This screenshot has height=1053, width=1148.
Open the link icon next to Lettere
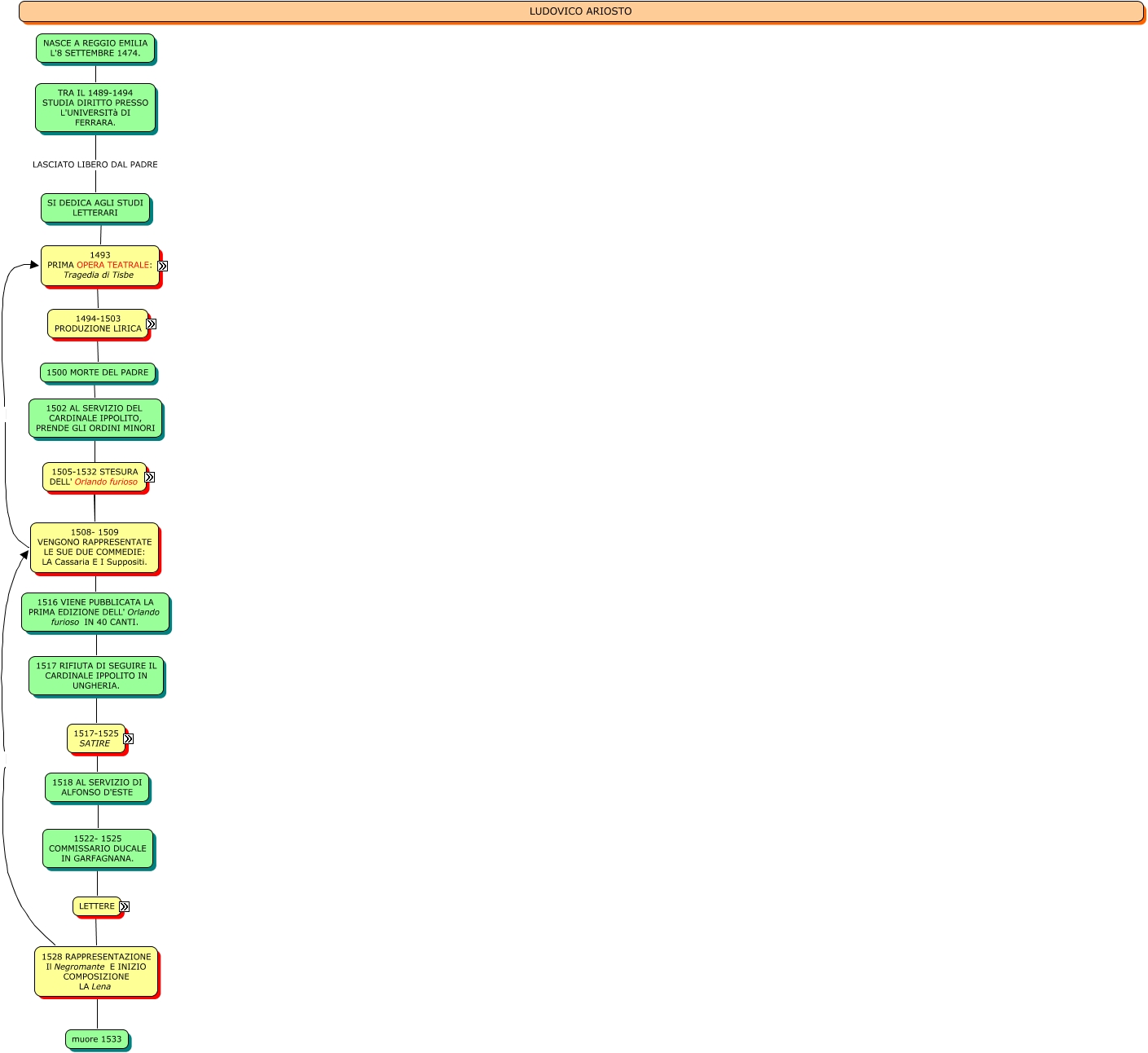[124, 906]
